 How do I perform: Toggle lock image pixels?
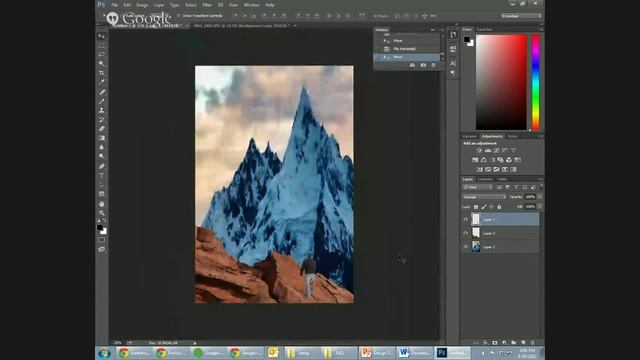484,207
